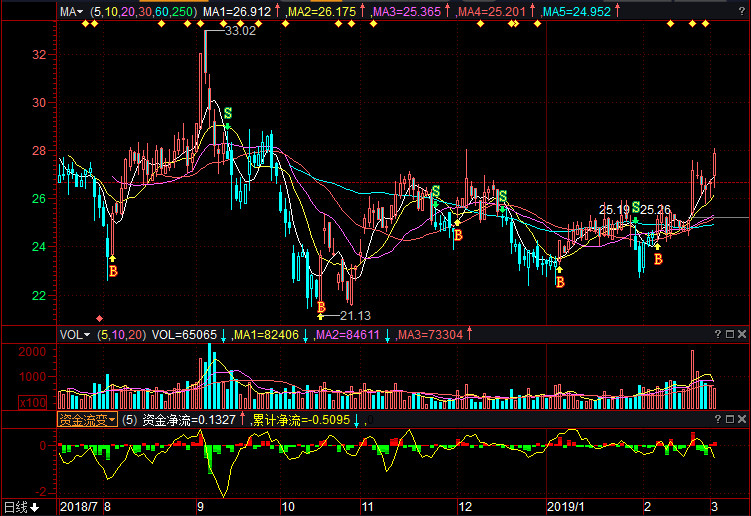The image size is (751, 516).
Task: Open the 资金流变 indicator selector
Action: (x=87, y=420)
